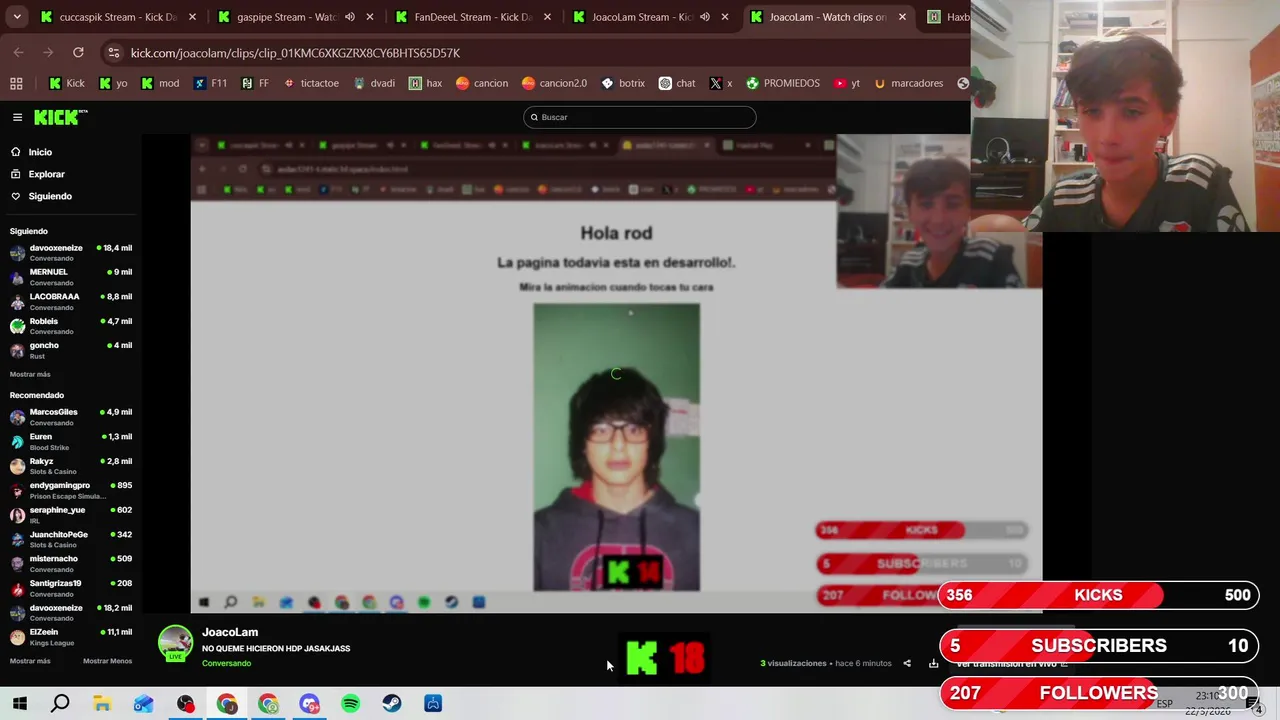Open Euren recommended channel
Image resolution: width=1280 pixels, height=720 pixels.
click(71, 441)
